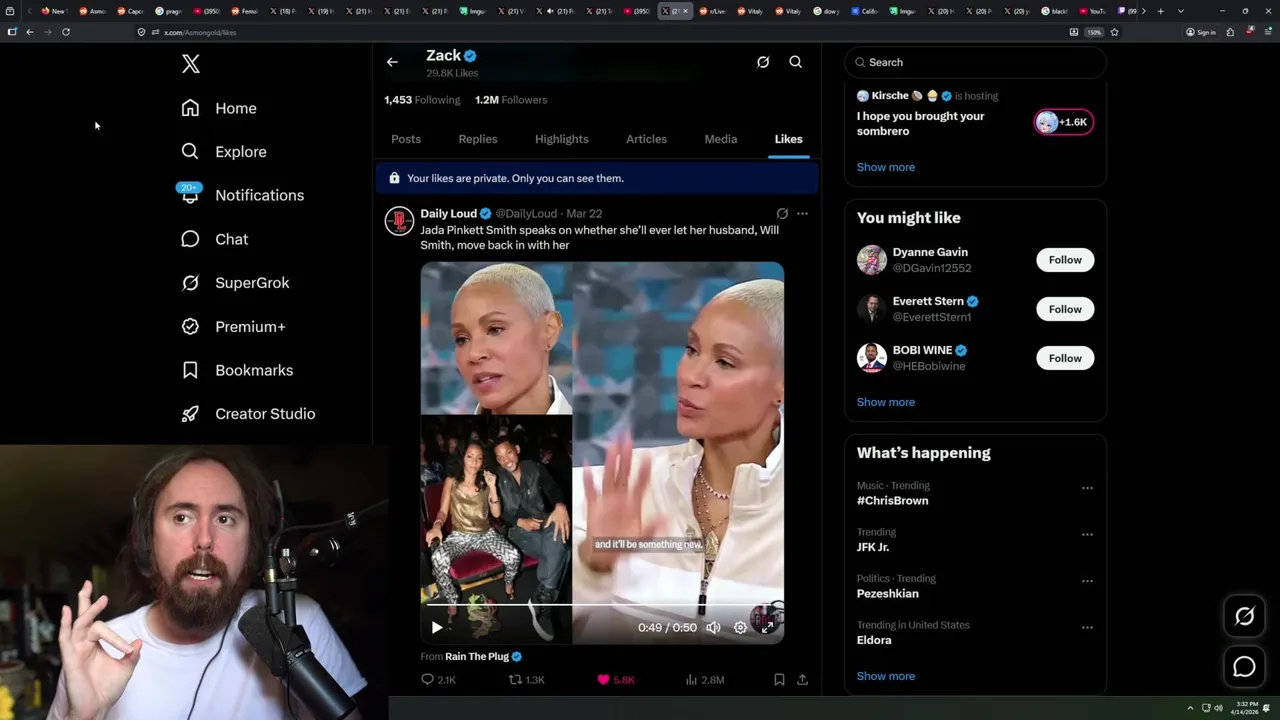
Task: Open the #ChrisBrown trend
Action: pyautogui.click(x=893, y=500)
